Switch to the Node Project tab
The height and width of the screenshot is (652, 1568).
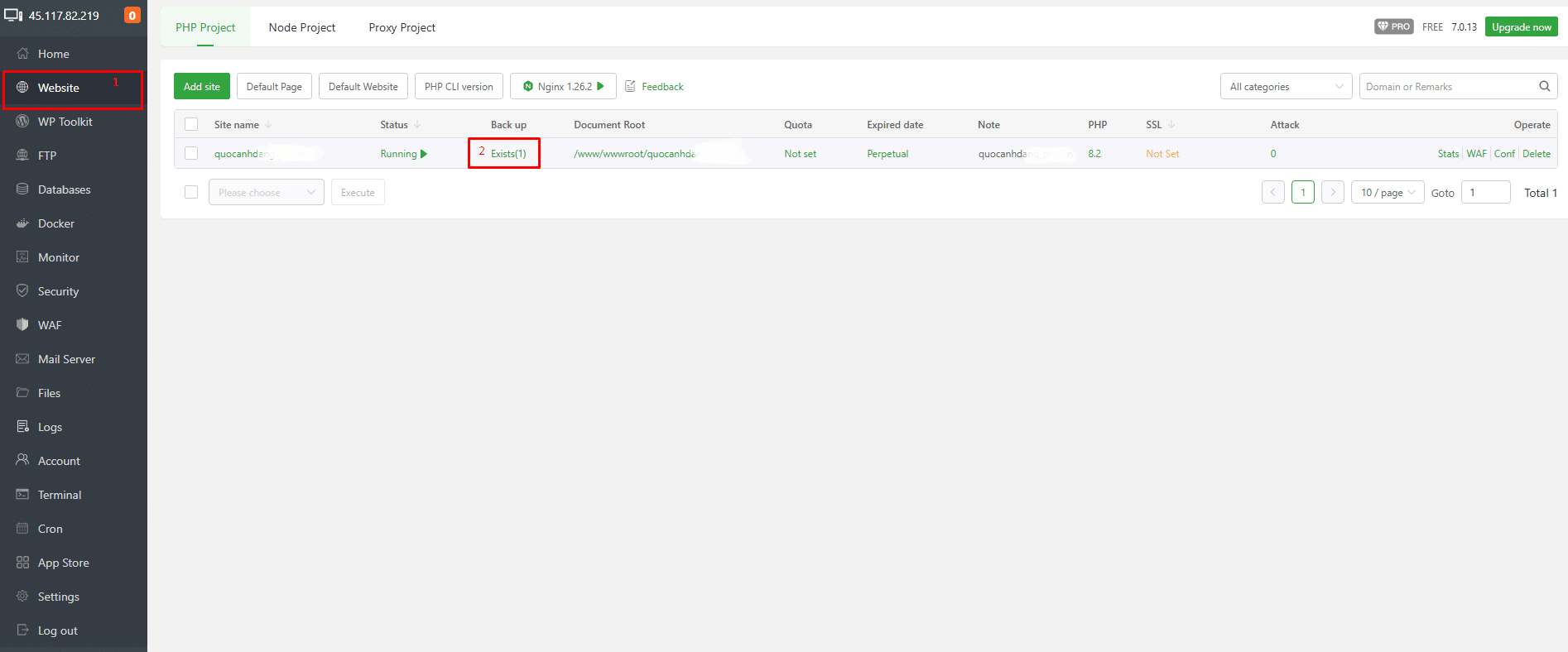tap(301, 27)
